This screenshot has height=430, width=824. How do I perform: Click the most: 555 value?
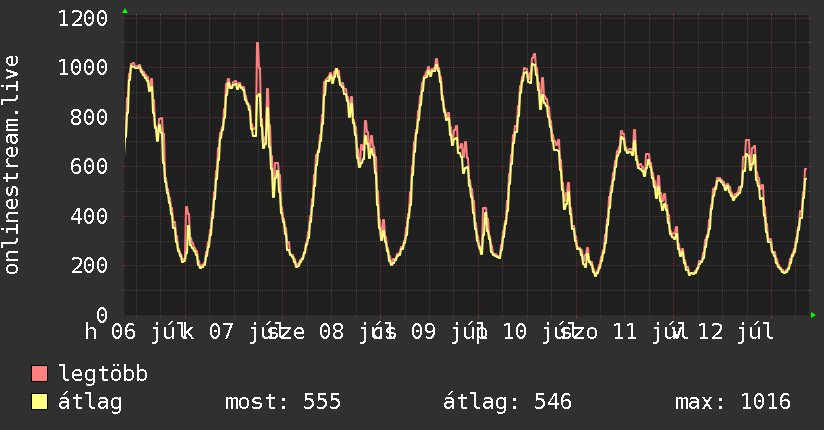click(283, 402)
